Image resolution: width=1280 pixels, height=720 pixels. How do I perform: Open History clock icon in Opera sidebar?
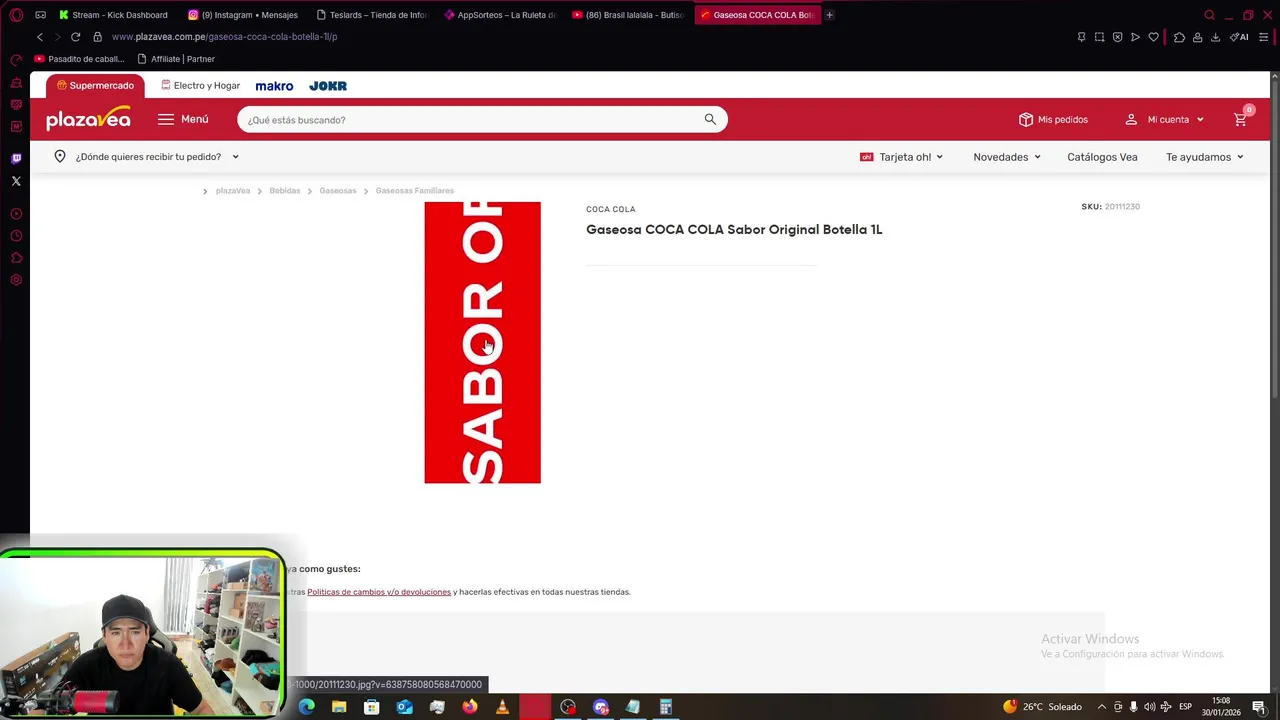[x=16, y=236]
